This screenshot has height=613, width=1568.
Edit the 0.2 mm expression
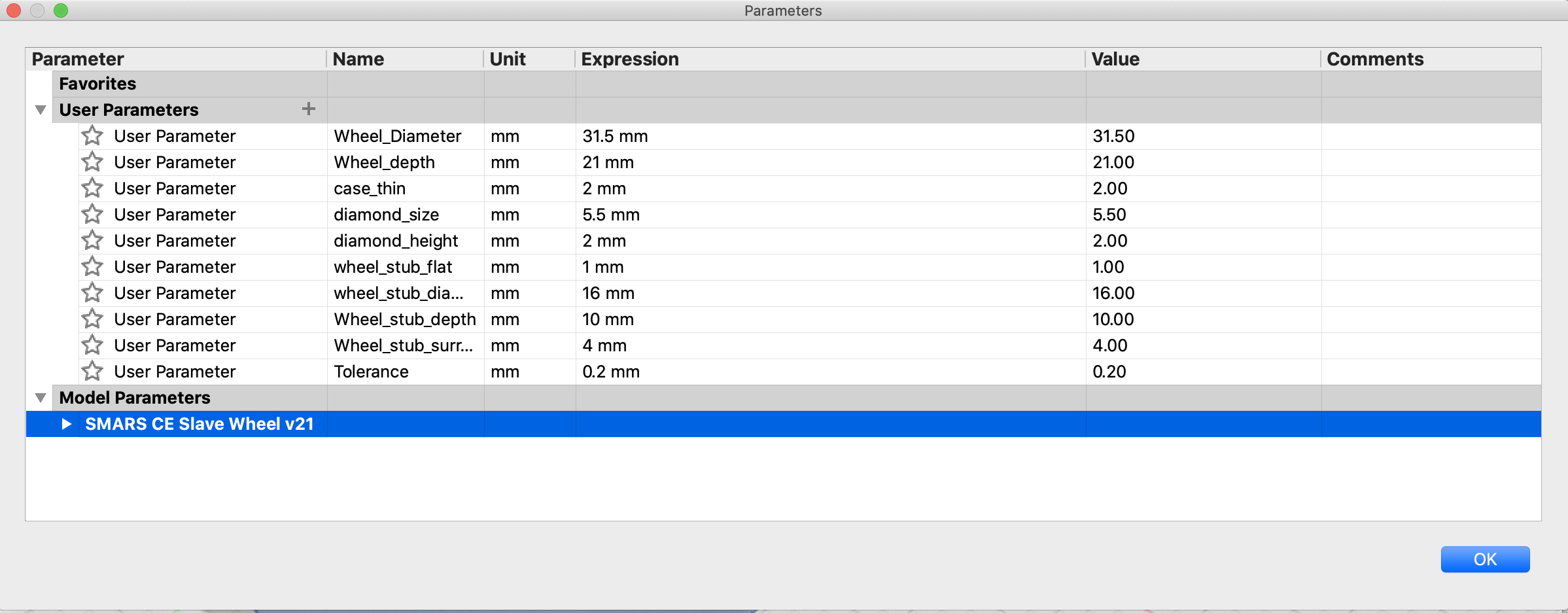click(x=831, y=372)
